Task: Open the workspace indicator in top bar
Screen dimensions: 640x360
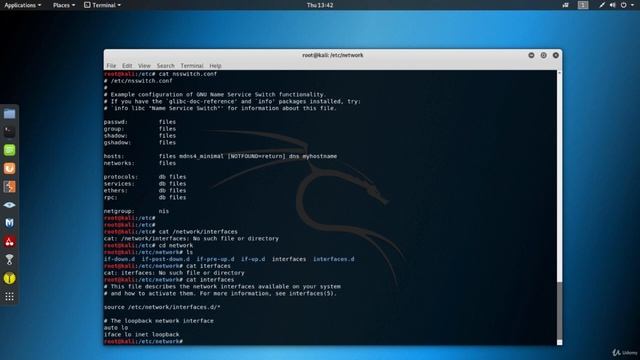Action: pyautogui.click(x=583, y=5)
